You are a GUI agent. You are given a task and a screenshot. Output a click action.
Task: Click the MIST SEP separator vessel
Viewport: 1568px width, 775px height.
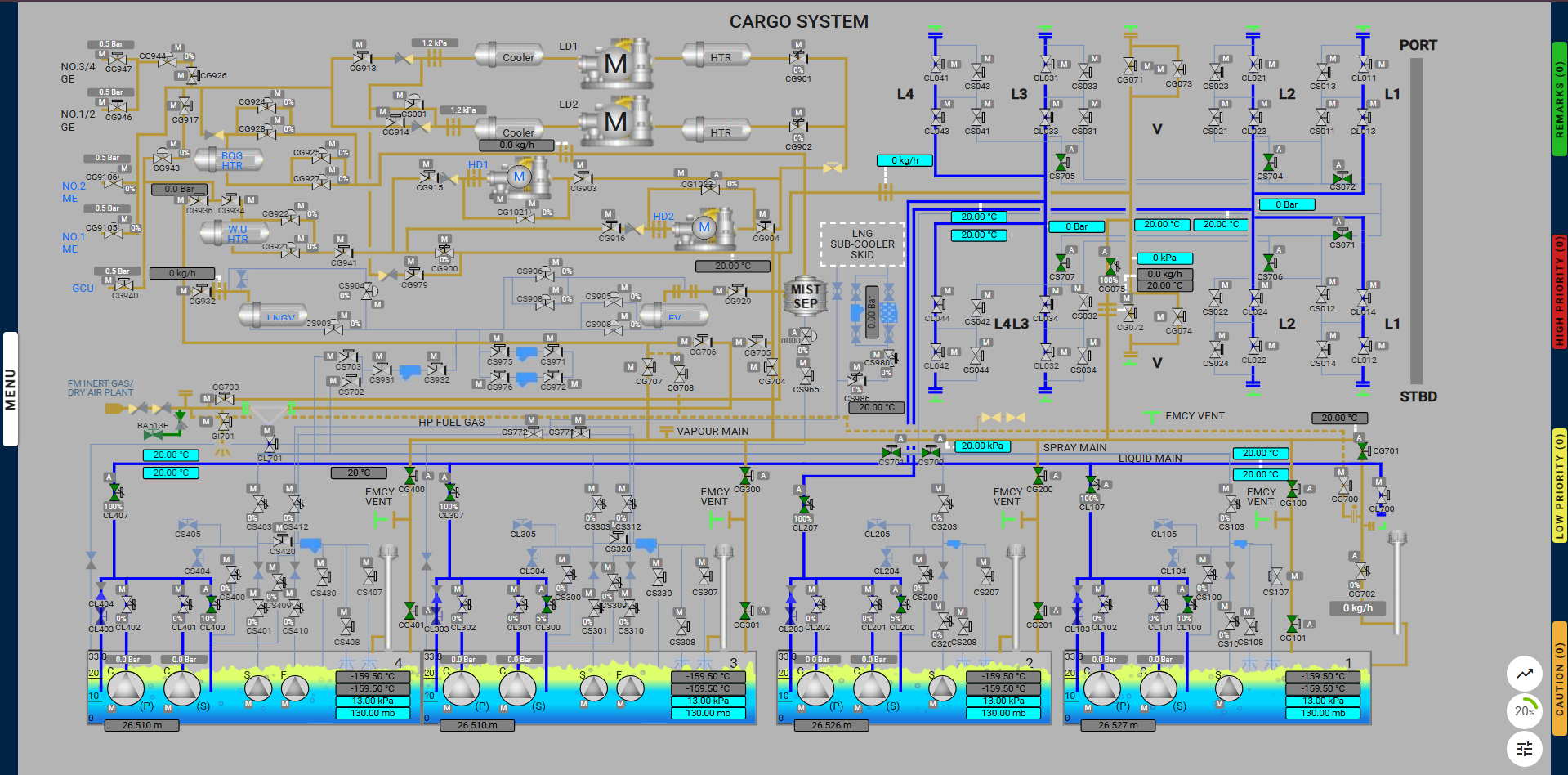[x=805, y=297]
